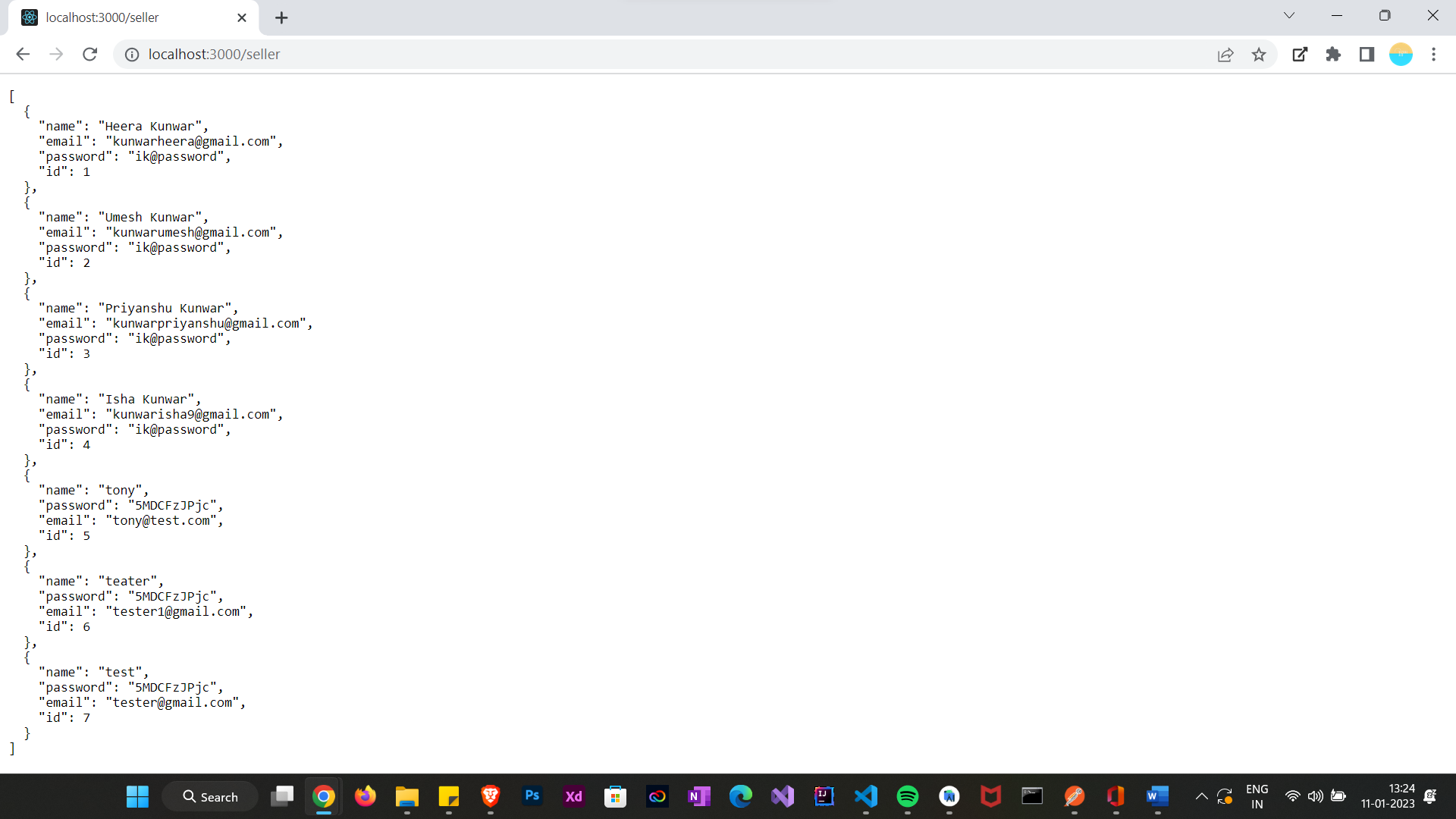This screenshot has height=819, width=1456.
Task: Show hidden system tray icons
Action: [1201, 796]
